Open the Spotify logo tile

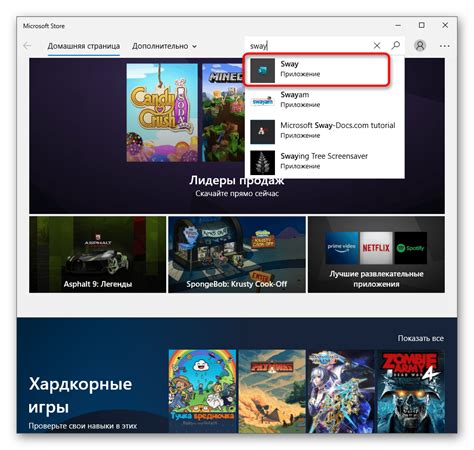[411, 248]
